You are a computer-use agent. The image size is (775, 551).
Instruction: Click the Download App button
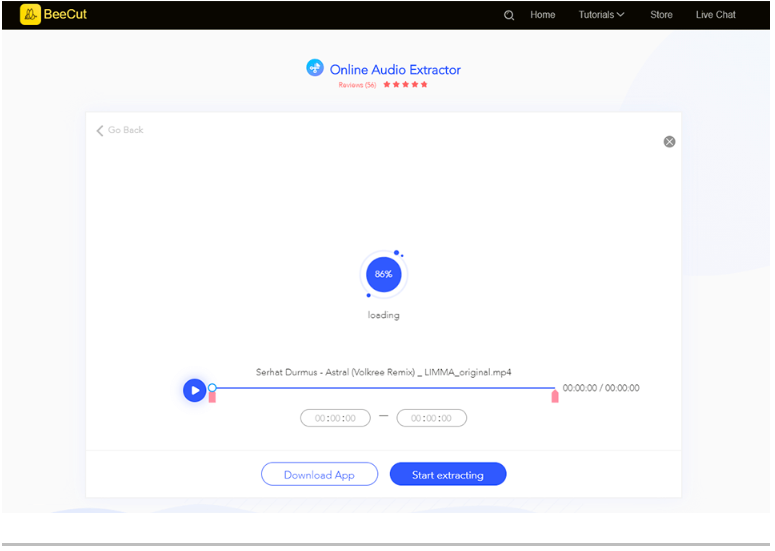pos(319,474)
